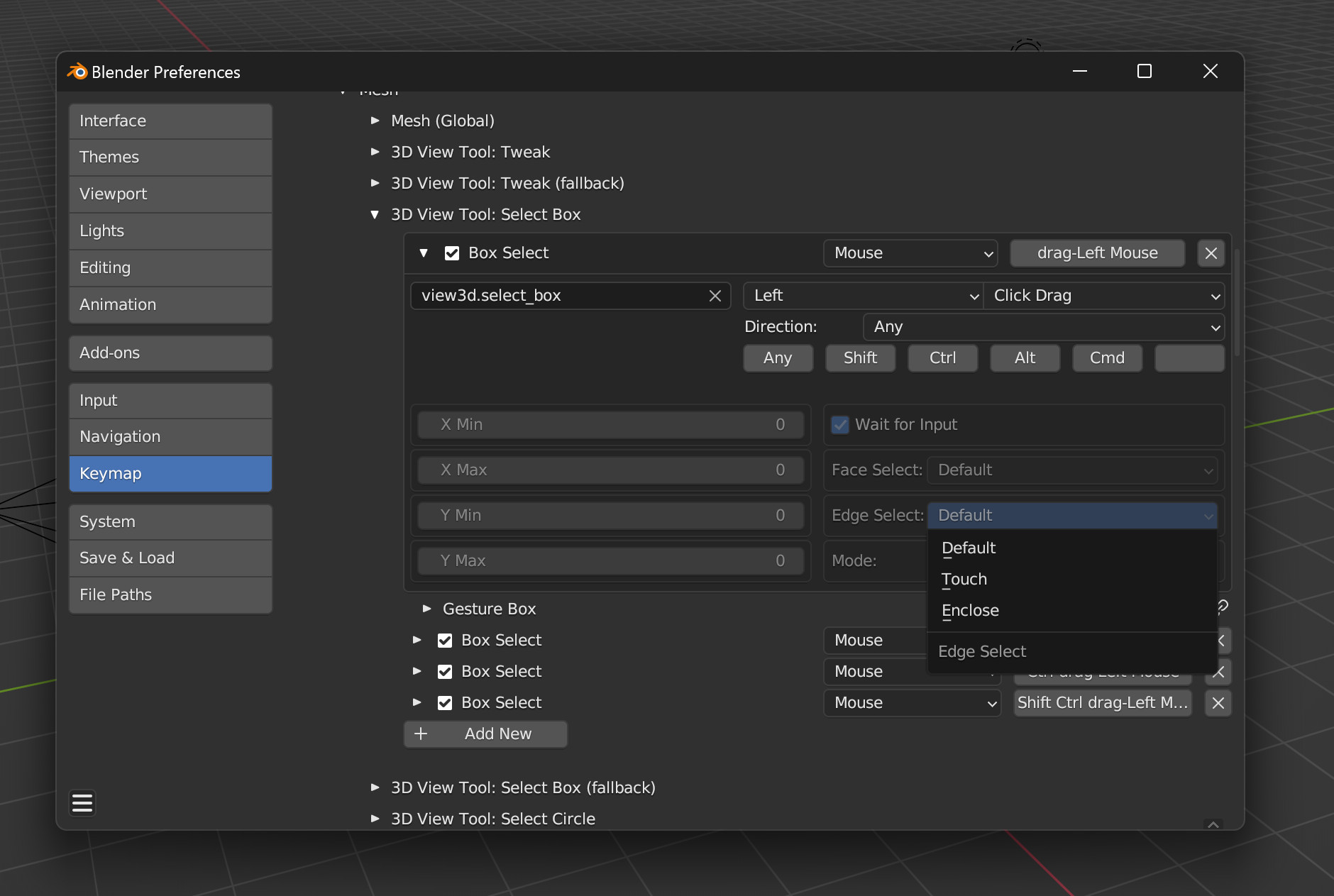Choose Default in Edge Select list

point(1072,548)
